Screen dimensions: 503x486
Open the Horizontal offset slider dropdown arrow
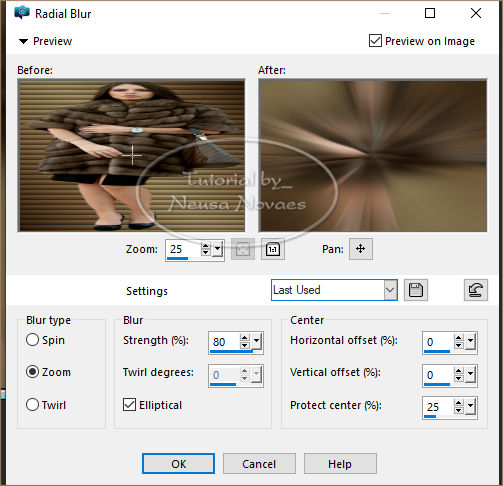[x=471, y=341]
